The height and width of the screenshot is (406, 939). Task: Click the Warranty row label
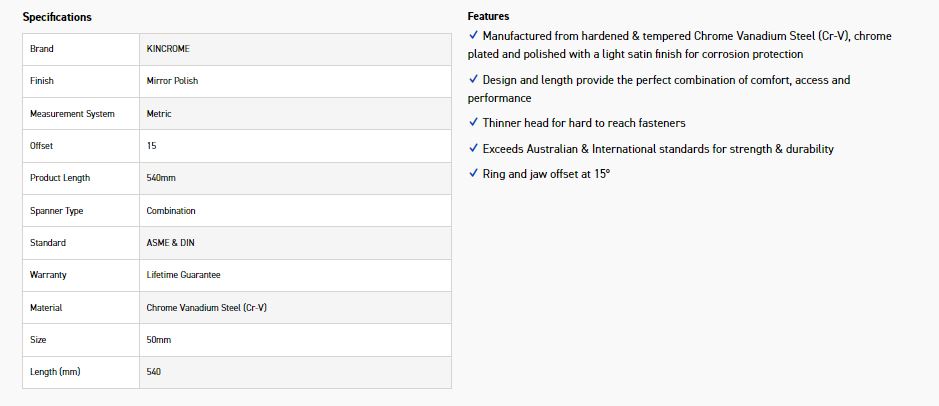coord(48,275)
